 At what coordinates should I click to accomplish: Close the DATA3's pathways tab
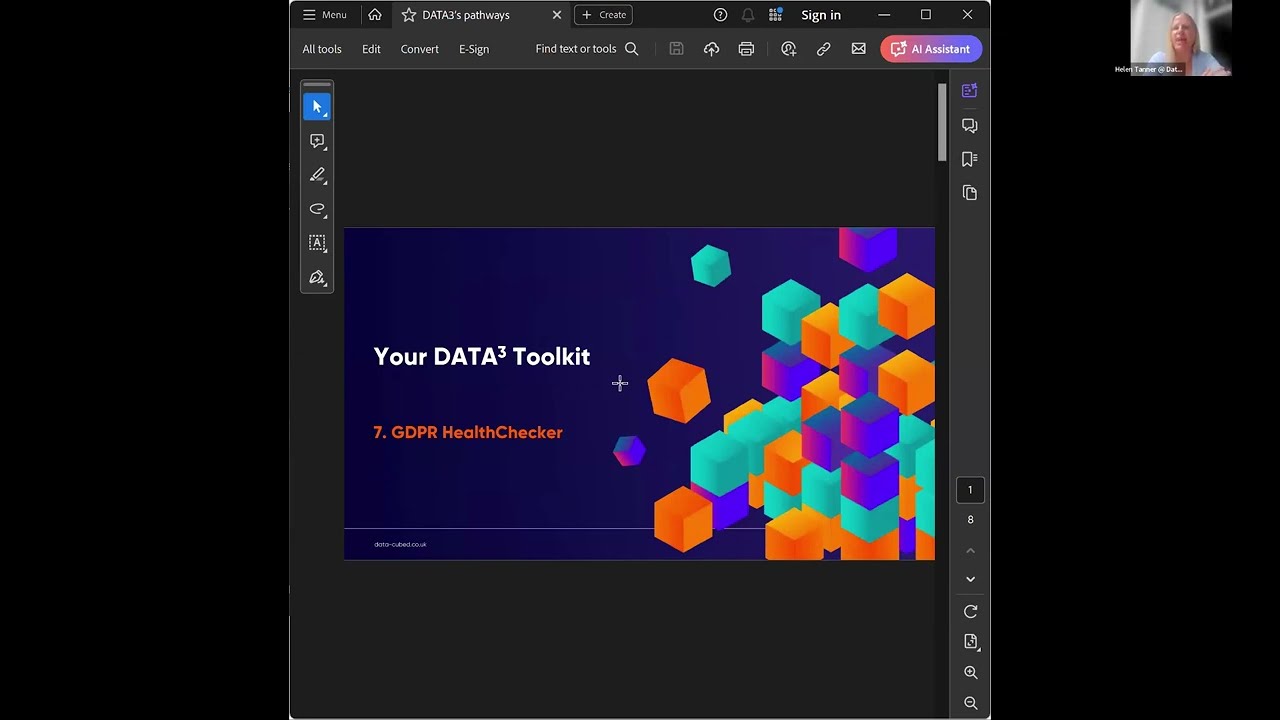557,15
